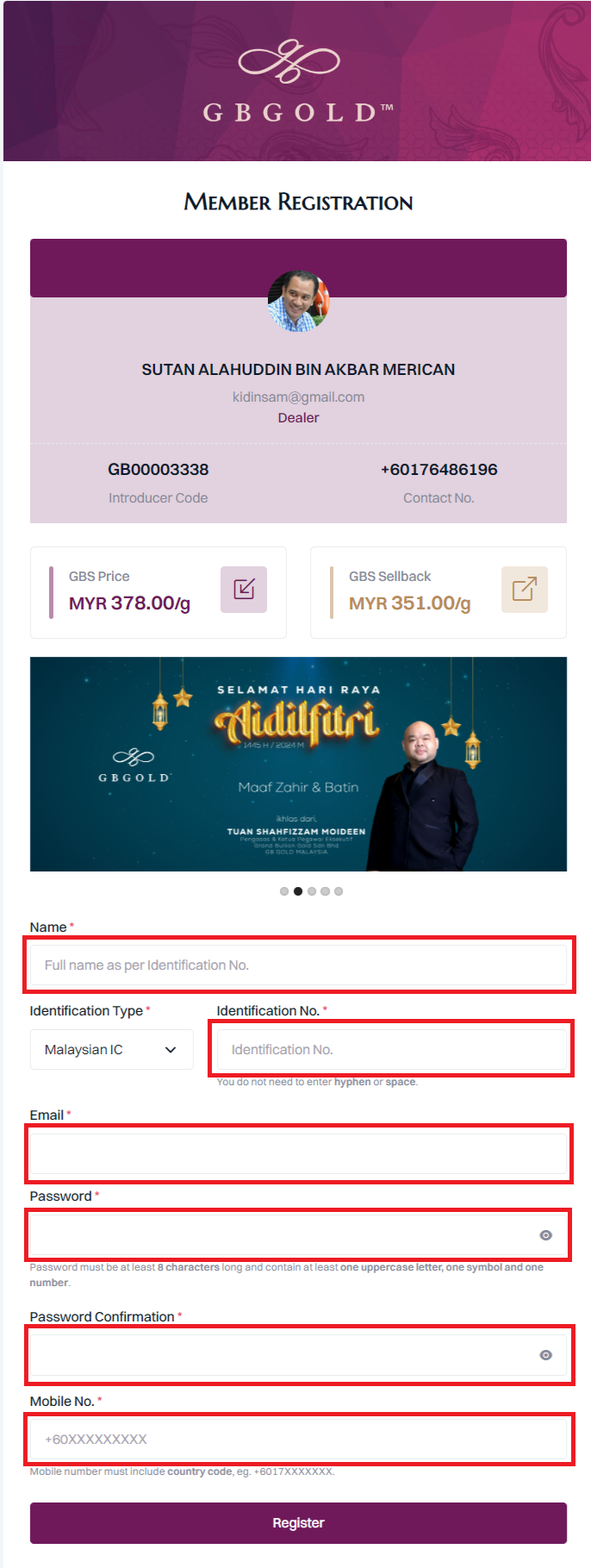Click the Identification No. input field
The image size is (591, 1568).
[392, 1050]
